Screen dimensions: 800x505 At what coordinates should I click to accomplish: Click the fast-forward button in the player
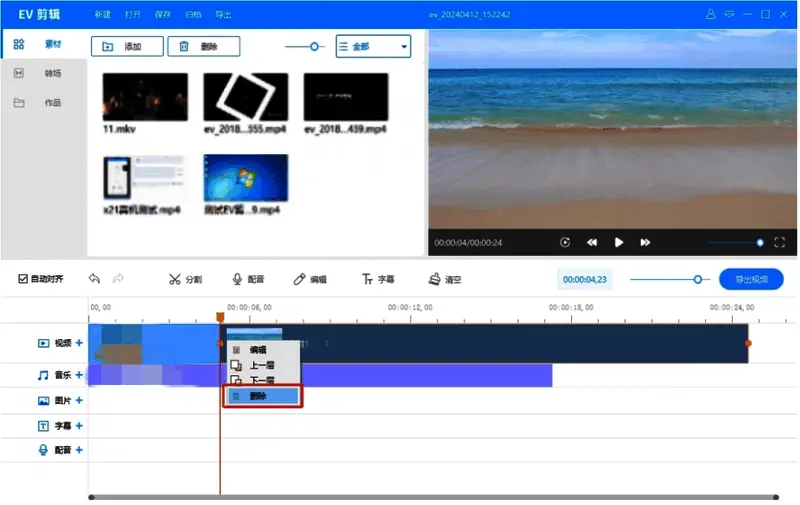coord(645,242)
